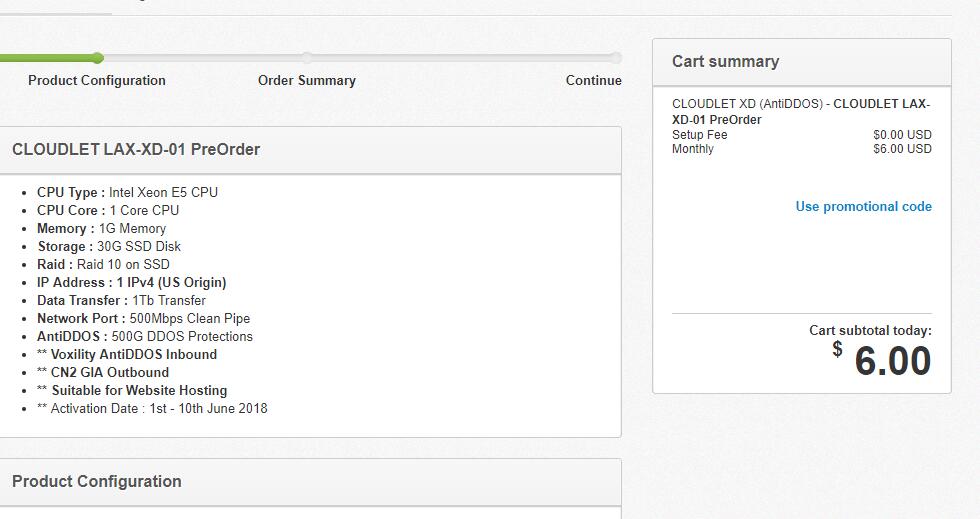Open the Use promotional code link

(863, 207)
